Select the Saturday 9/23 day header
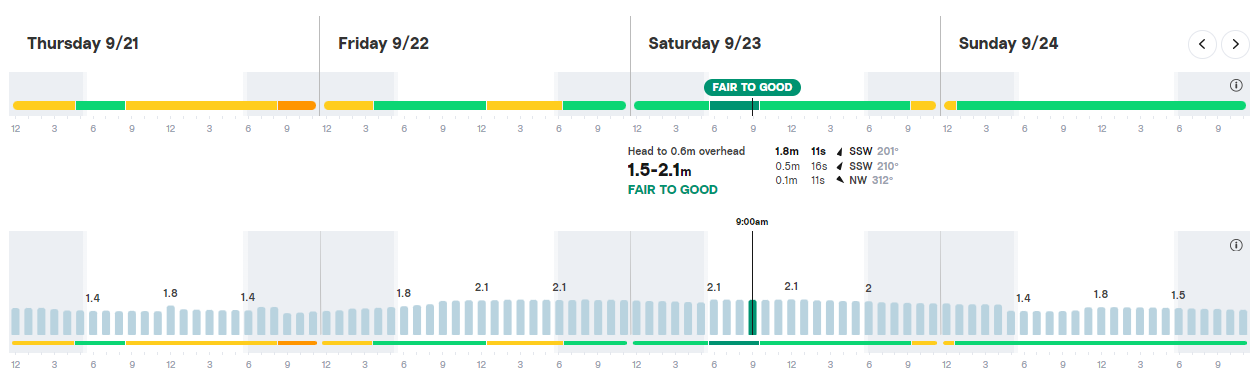The image size is (1259, 383). coord(704,44)
